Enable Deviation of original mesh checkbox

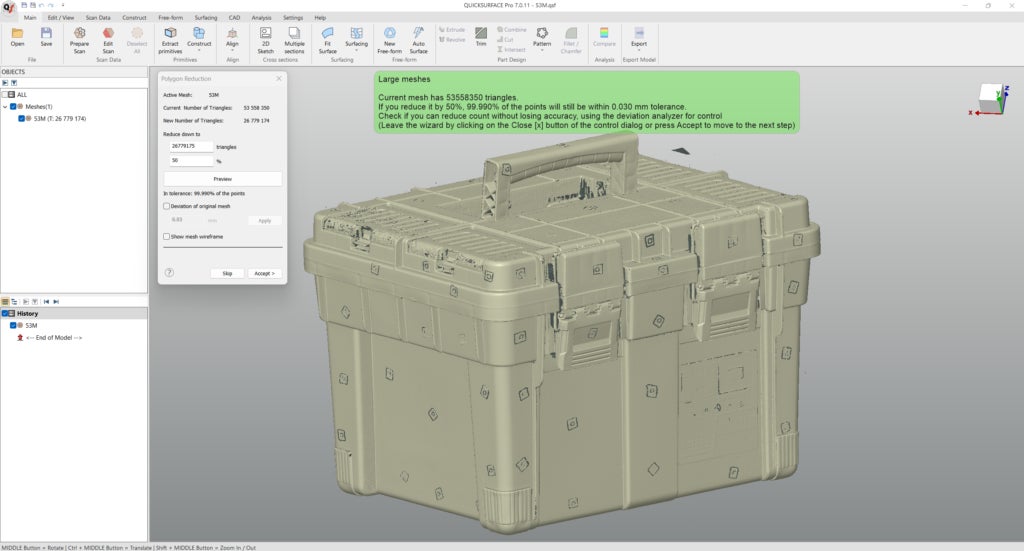click(166, 206)
